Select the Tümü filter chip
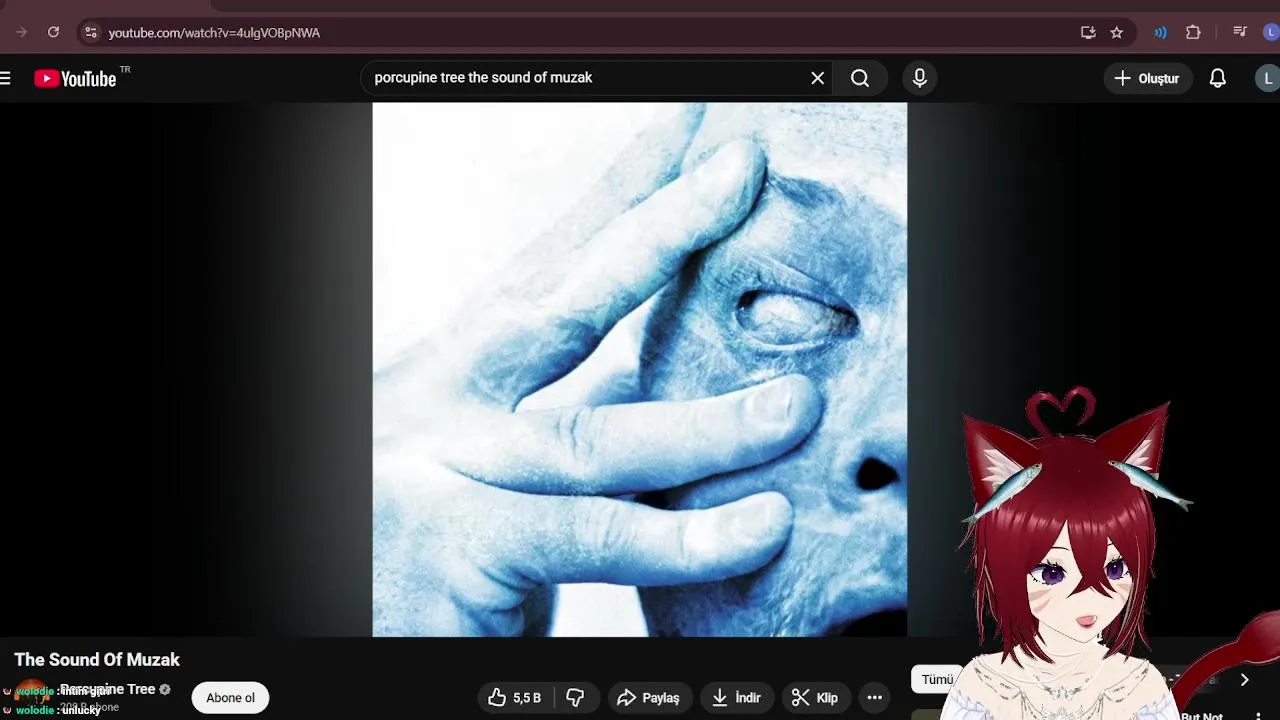Image resolution: width=1280 pixels, height=720 pixels. 937,679
